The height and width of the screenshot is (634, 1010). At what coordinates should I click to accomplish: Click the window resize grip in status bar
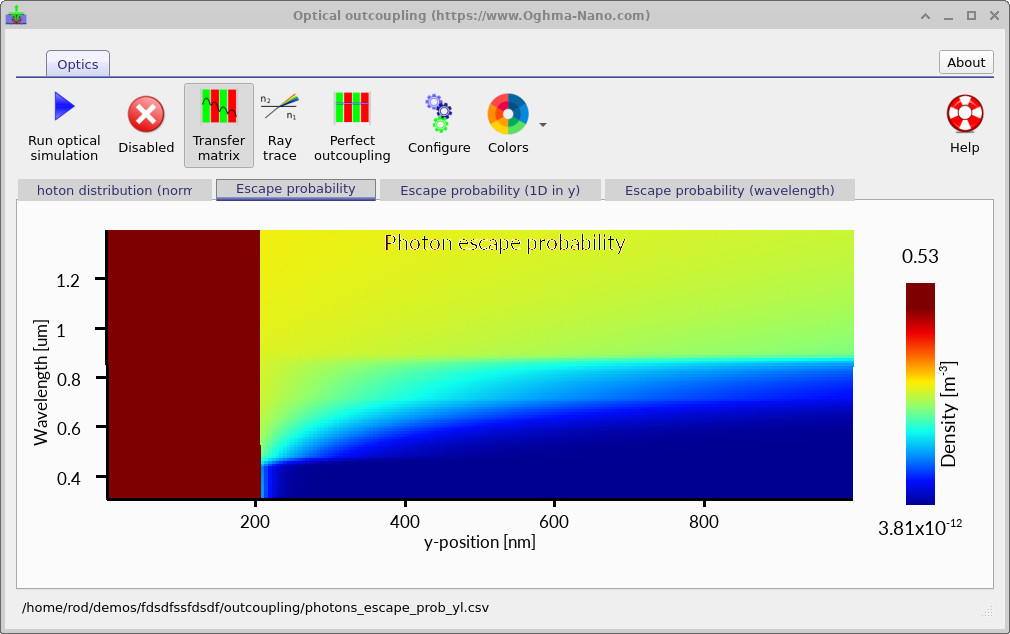[987, 611]
